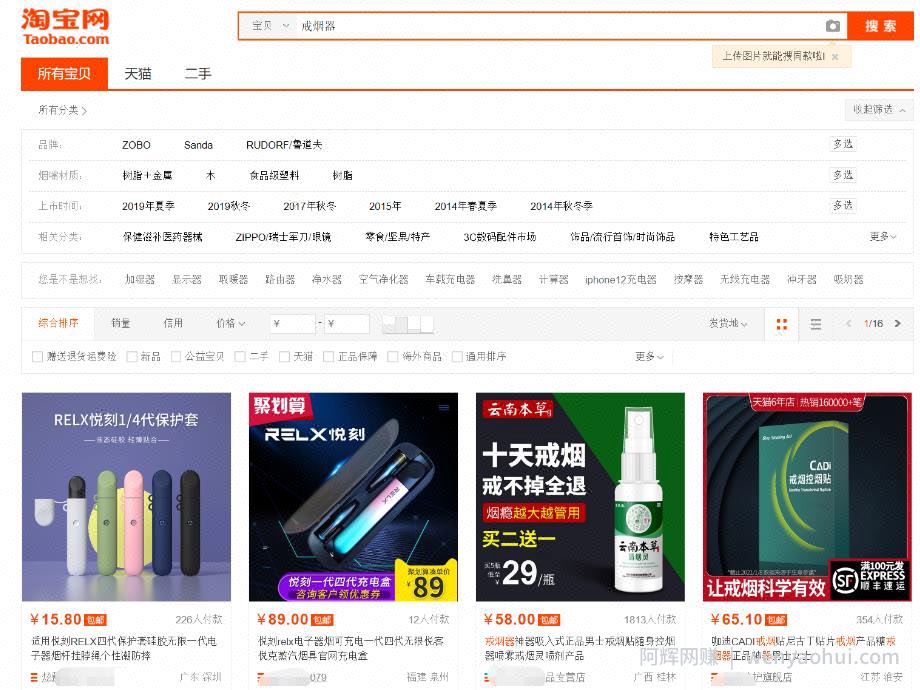Check the 天猫 filter checkbox
Image resolution: width=920 pixels, height=690 pixels.
pyautogui.click(x=285, y=357)
